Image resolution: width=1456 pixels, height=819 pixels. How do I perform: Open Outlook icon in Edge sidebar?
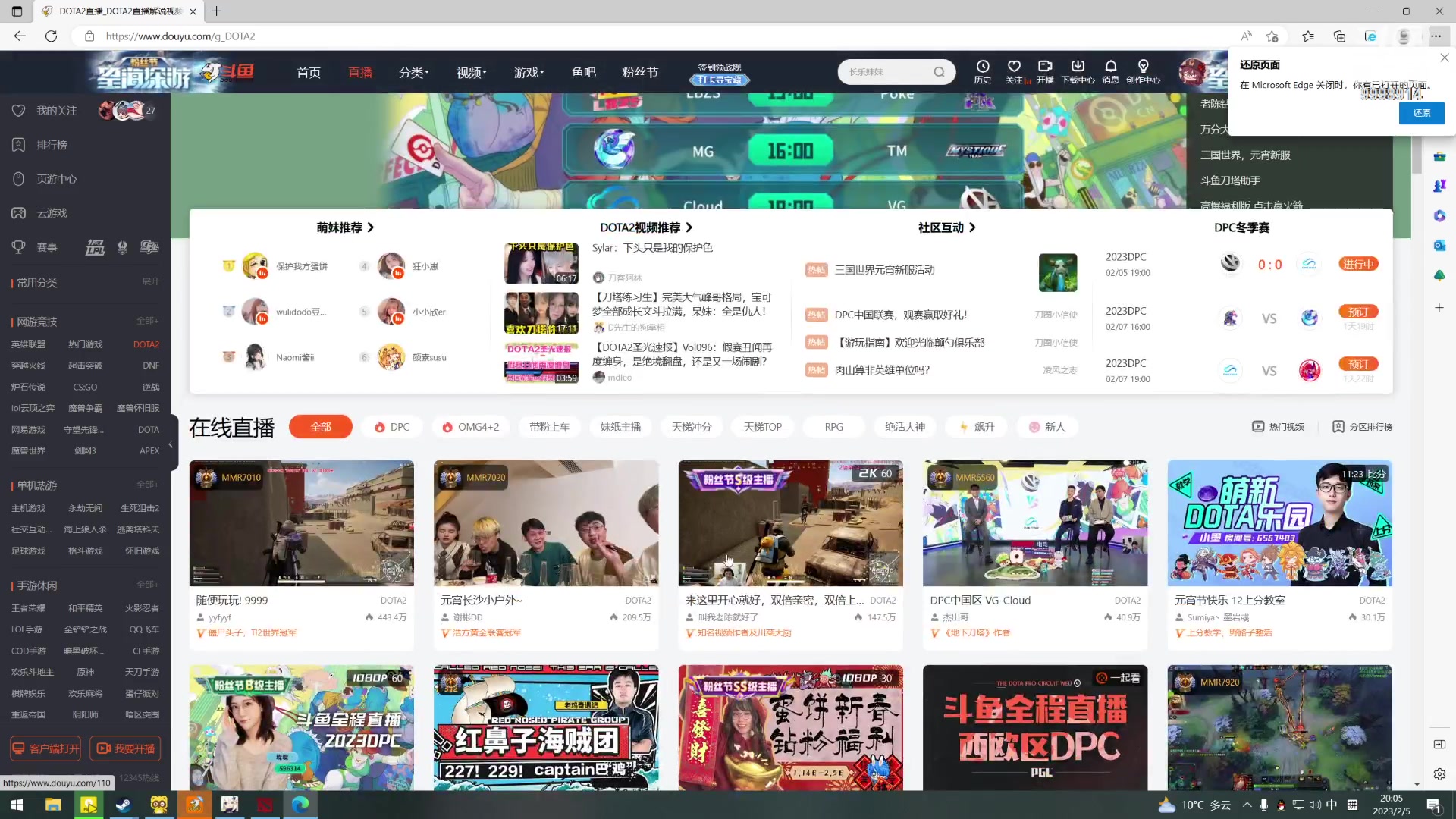click(x=1439, y=246)
